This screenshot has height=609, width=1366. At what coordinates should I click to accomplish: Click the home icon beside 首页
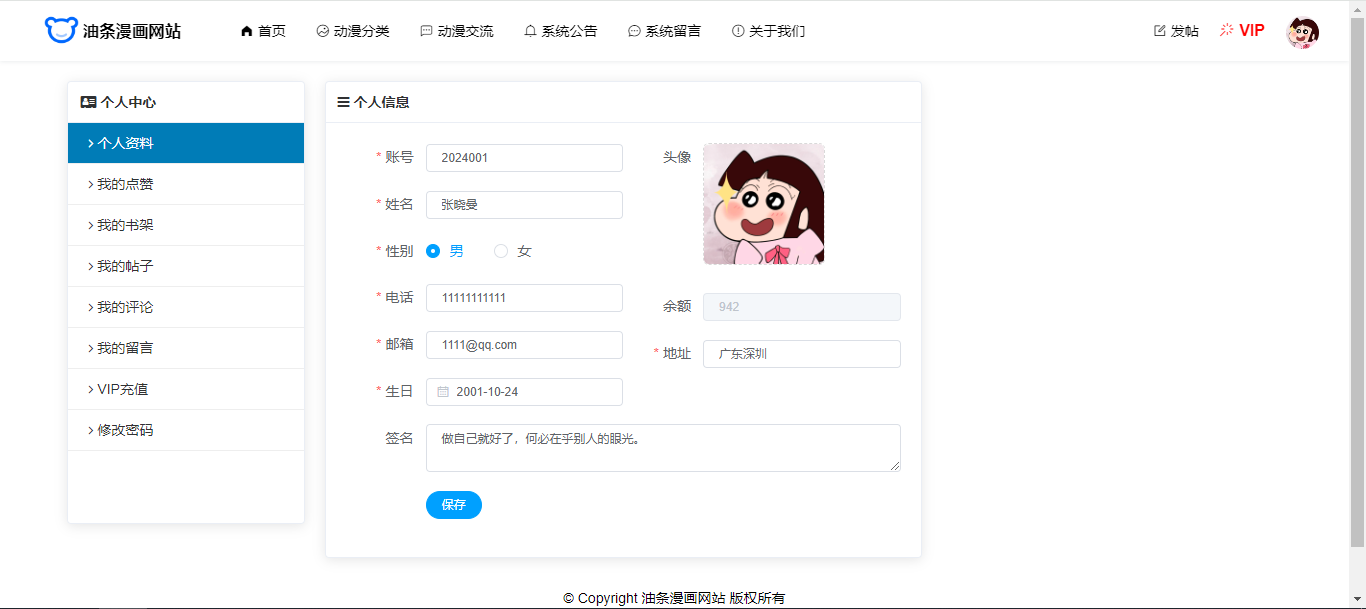247,31
